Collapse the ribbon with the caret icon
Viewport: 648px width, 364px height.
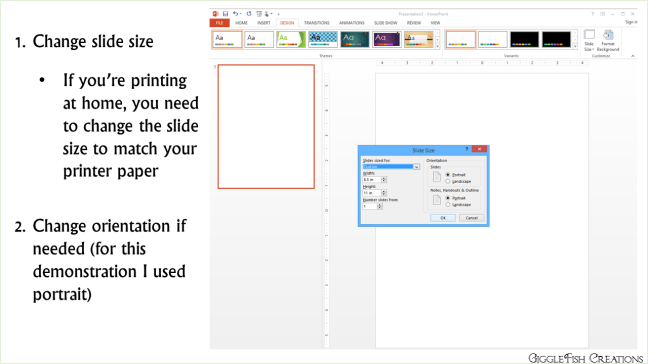point(633,56)
